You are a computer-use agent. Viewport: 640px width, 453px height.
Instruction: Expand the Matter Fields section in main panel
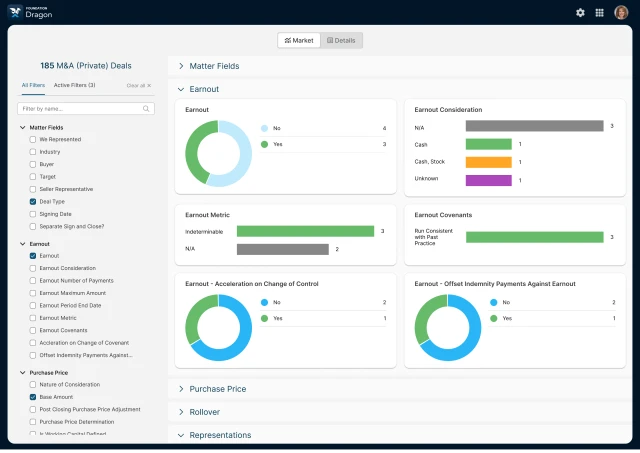click(x=181, y=66)
